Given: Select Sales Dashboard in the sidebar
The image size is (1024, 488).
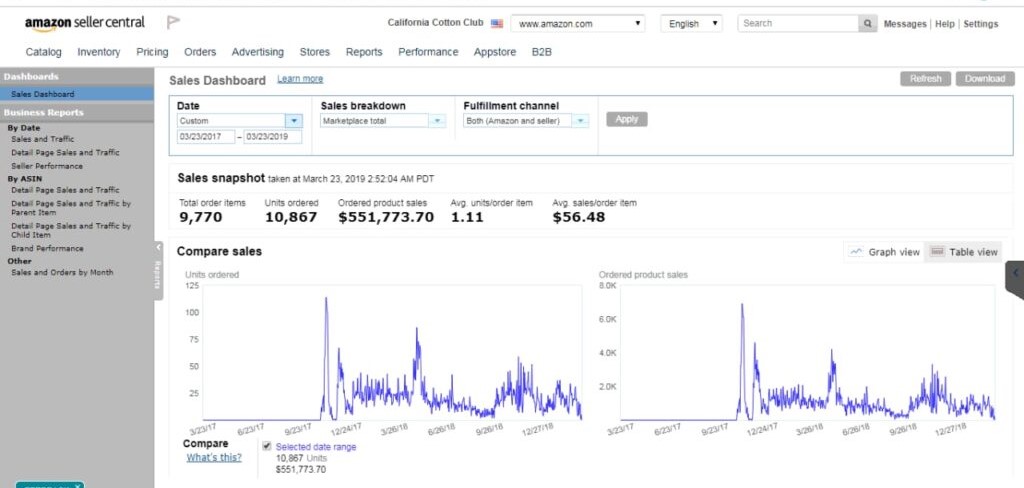Looking at the screenshot, I should 76,94.
